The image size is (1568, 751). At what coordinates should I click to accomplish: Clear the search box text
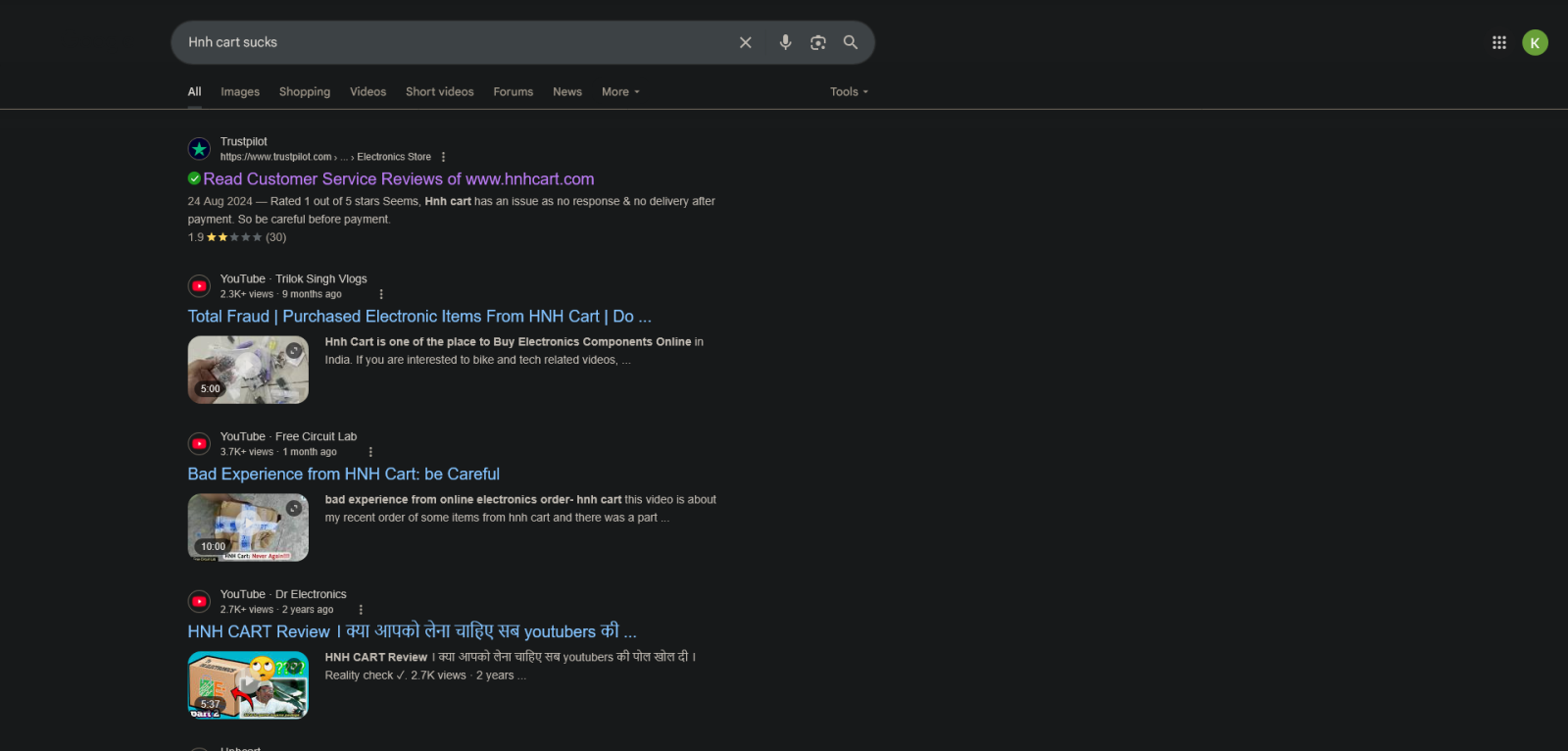click(746, 42)
